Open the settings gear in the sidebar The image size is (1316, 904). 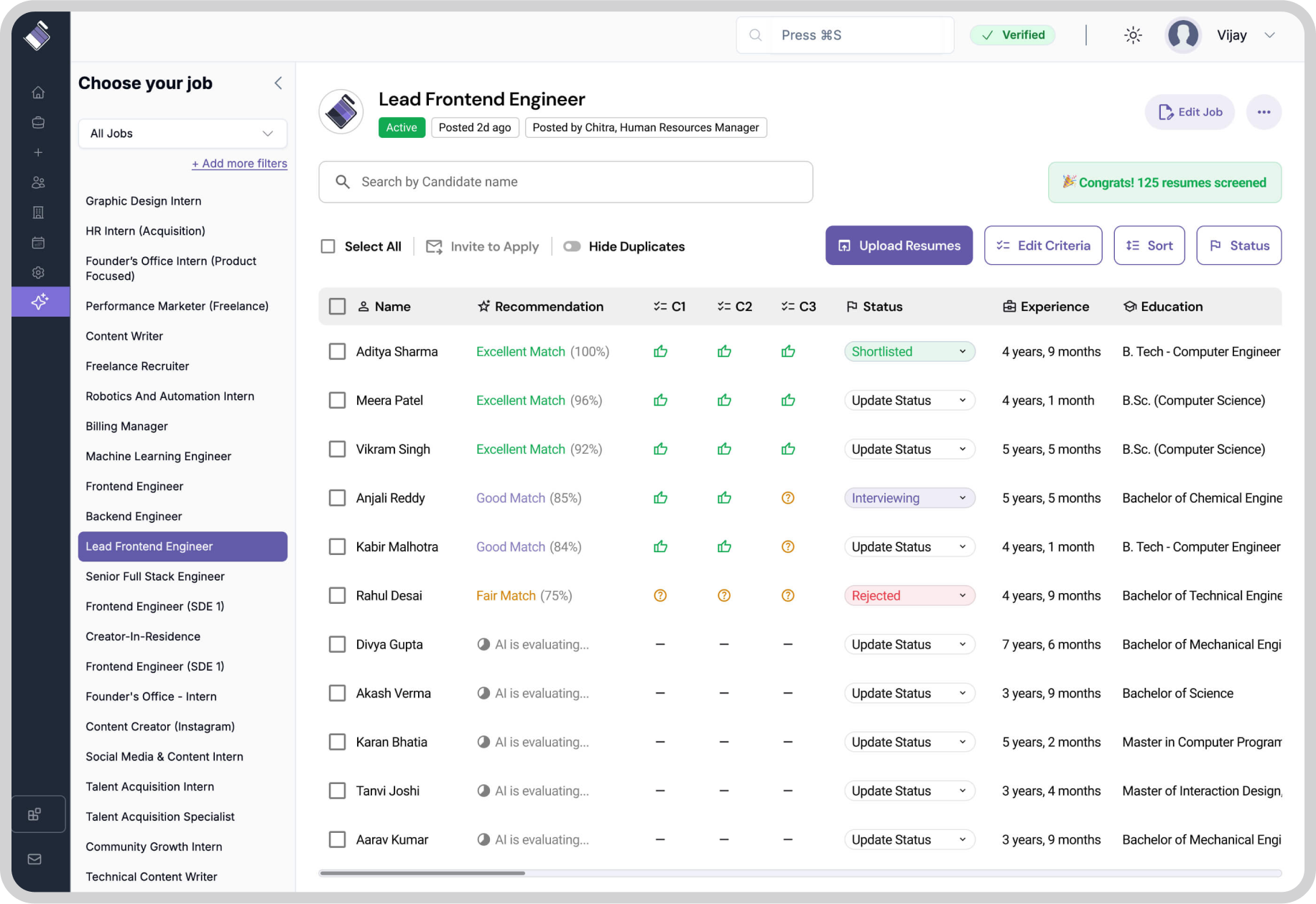click(x=38, y=273)
